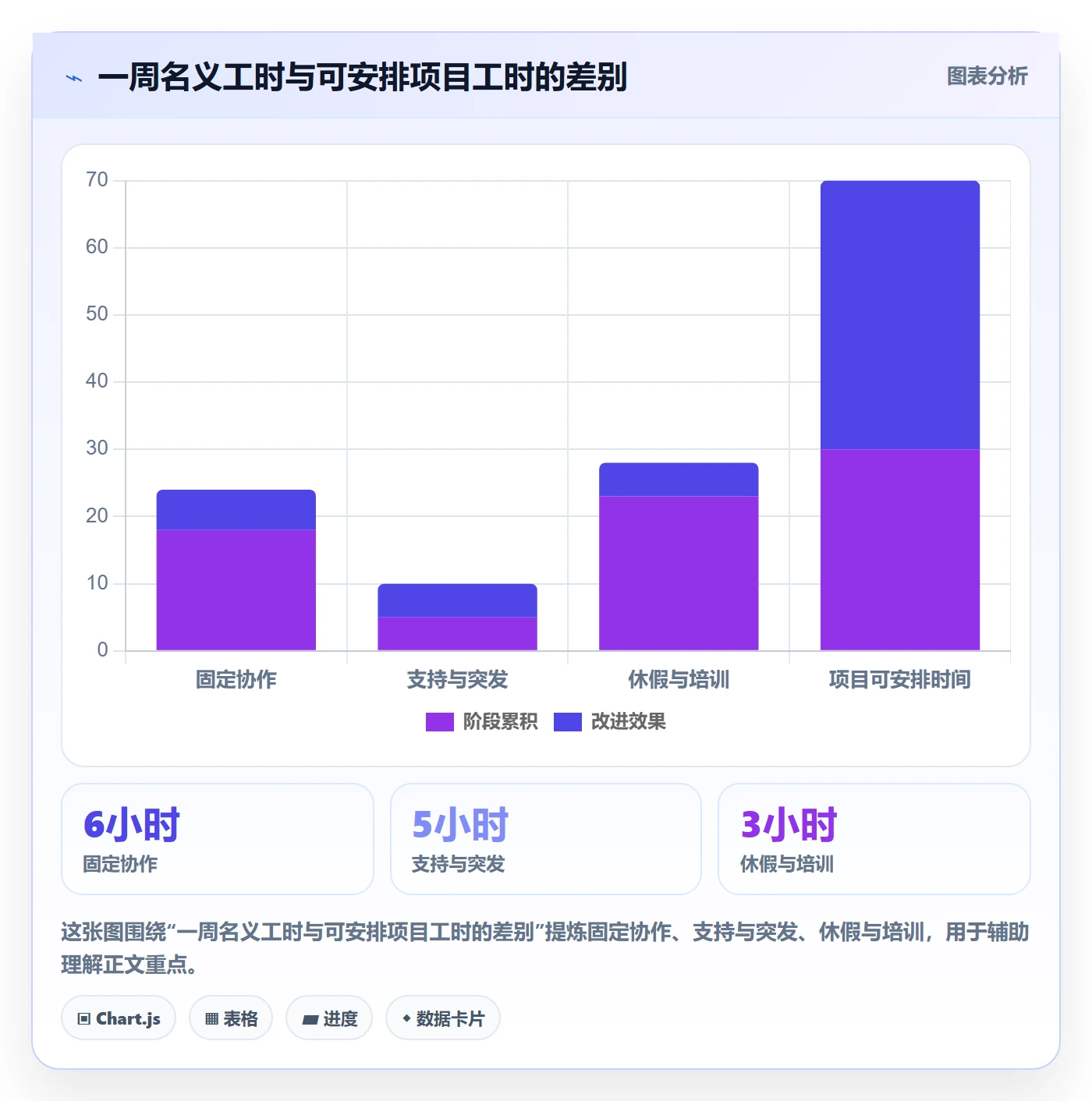Image resolution: width=1092 pixels, height=1101 pixels.
Task: Click the purple segment of the 项目可安排时间 bar
Action: [900, 550]
